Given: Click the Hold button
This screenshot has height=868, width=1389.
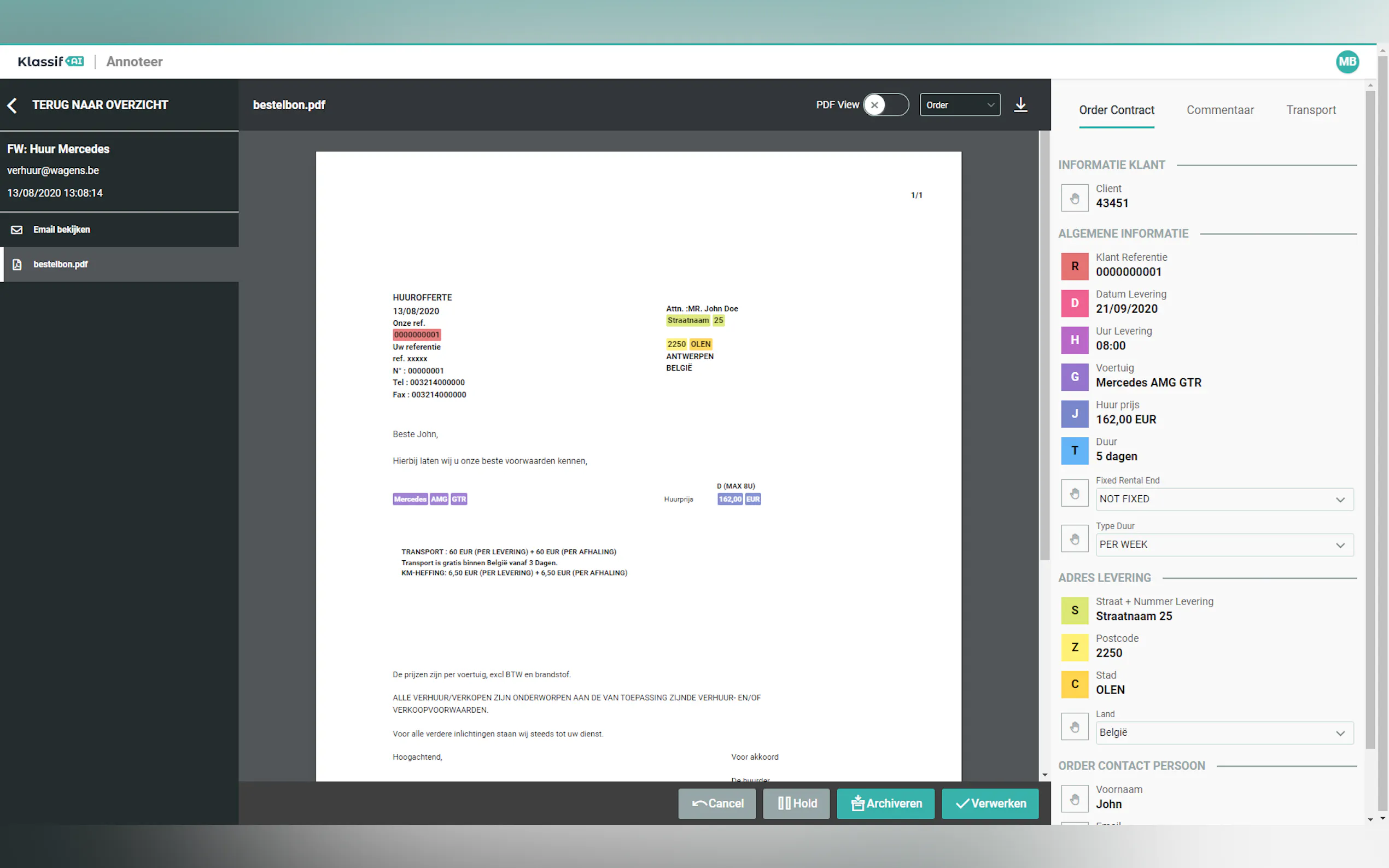Looking at the screenshot, I should tap(796, 803).
